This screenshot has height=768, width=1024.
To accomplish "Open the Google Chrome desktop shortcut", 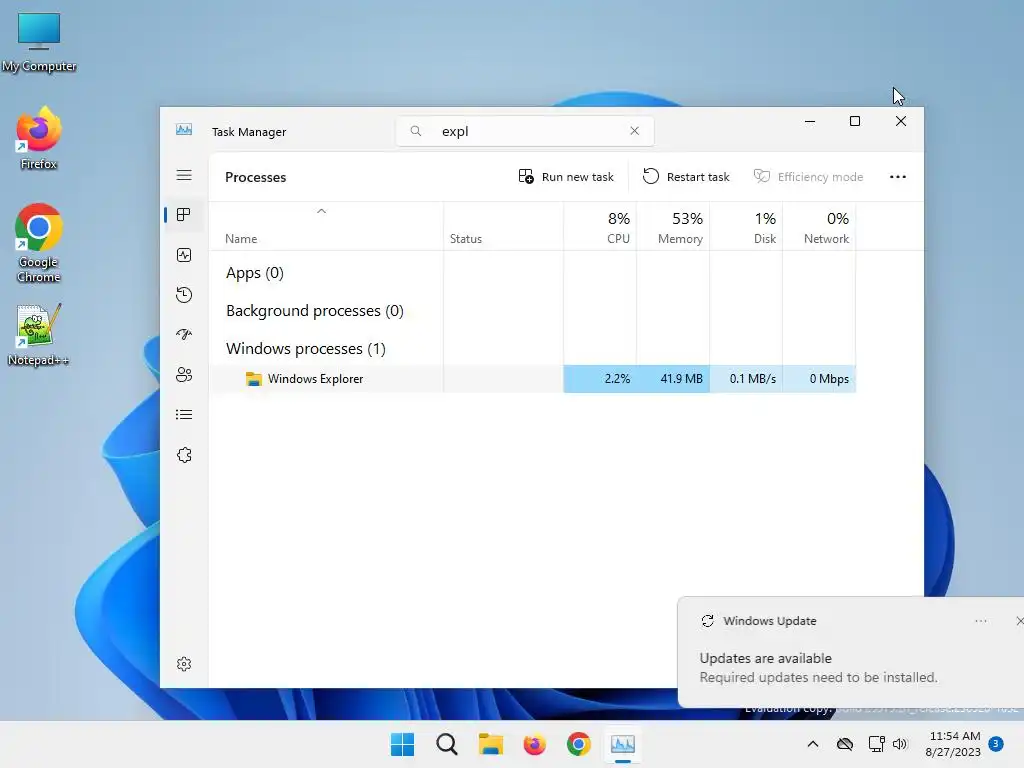I will (x=39, y=243).
